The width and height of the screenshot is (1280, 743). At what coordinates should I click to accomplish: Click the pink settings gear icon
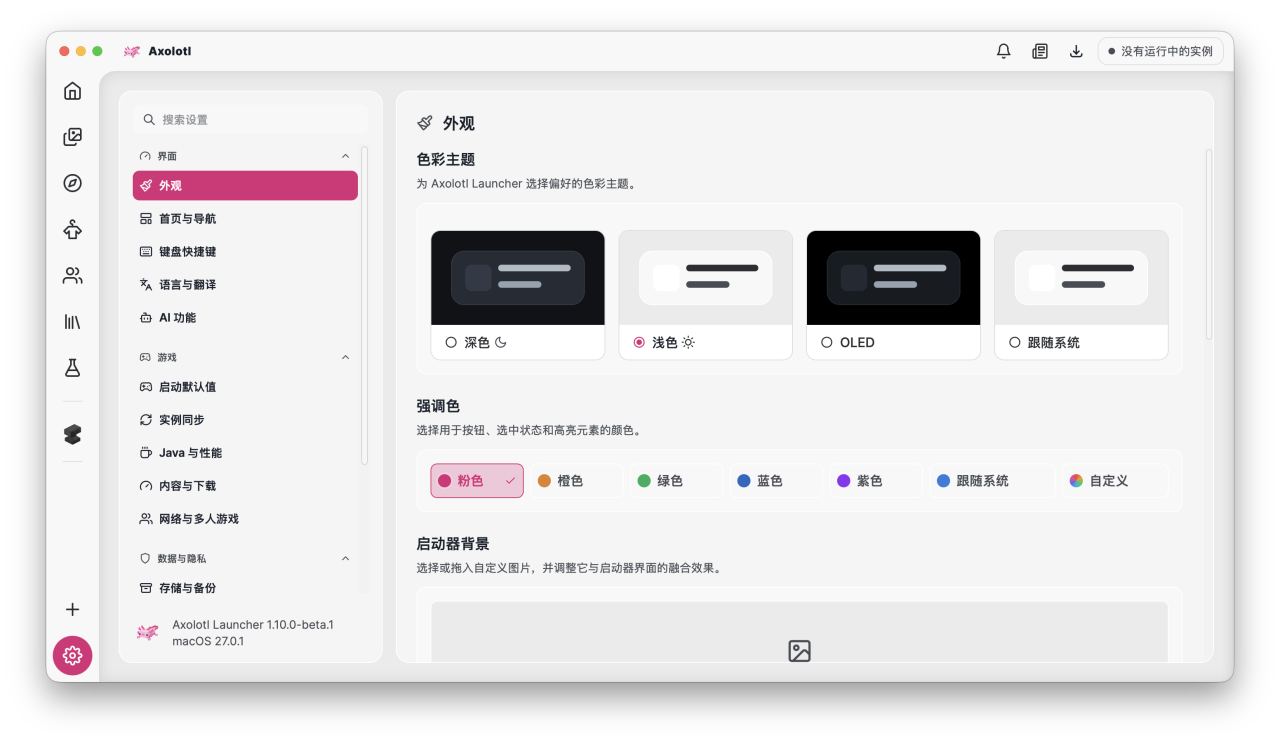(x=72, y=656)
